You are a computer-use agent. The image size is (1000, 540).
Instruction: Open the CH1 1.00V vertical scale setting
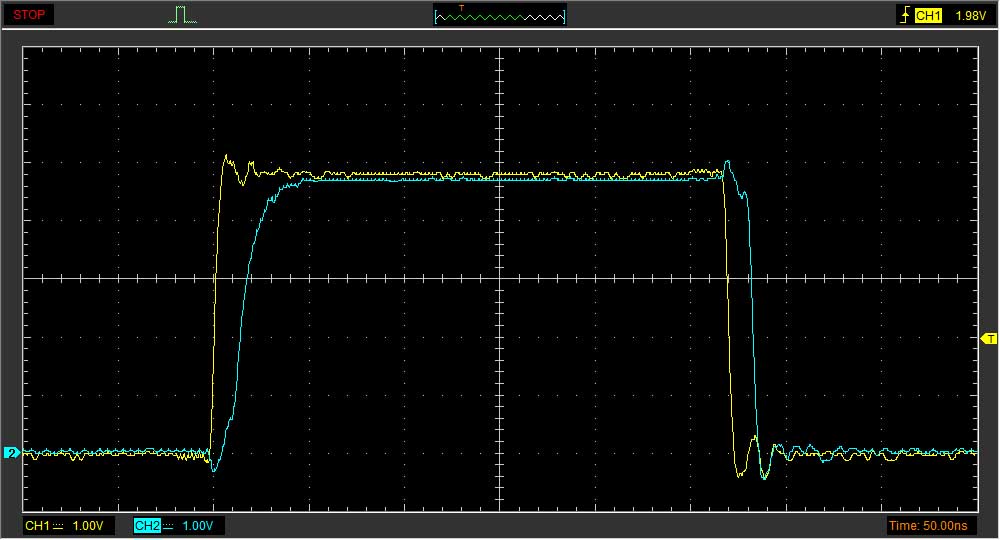point(89,525)
